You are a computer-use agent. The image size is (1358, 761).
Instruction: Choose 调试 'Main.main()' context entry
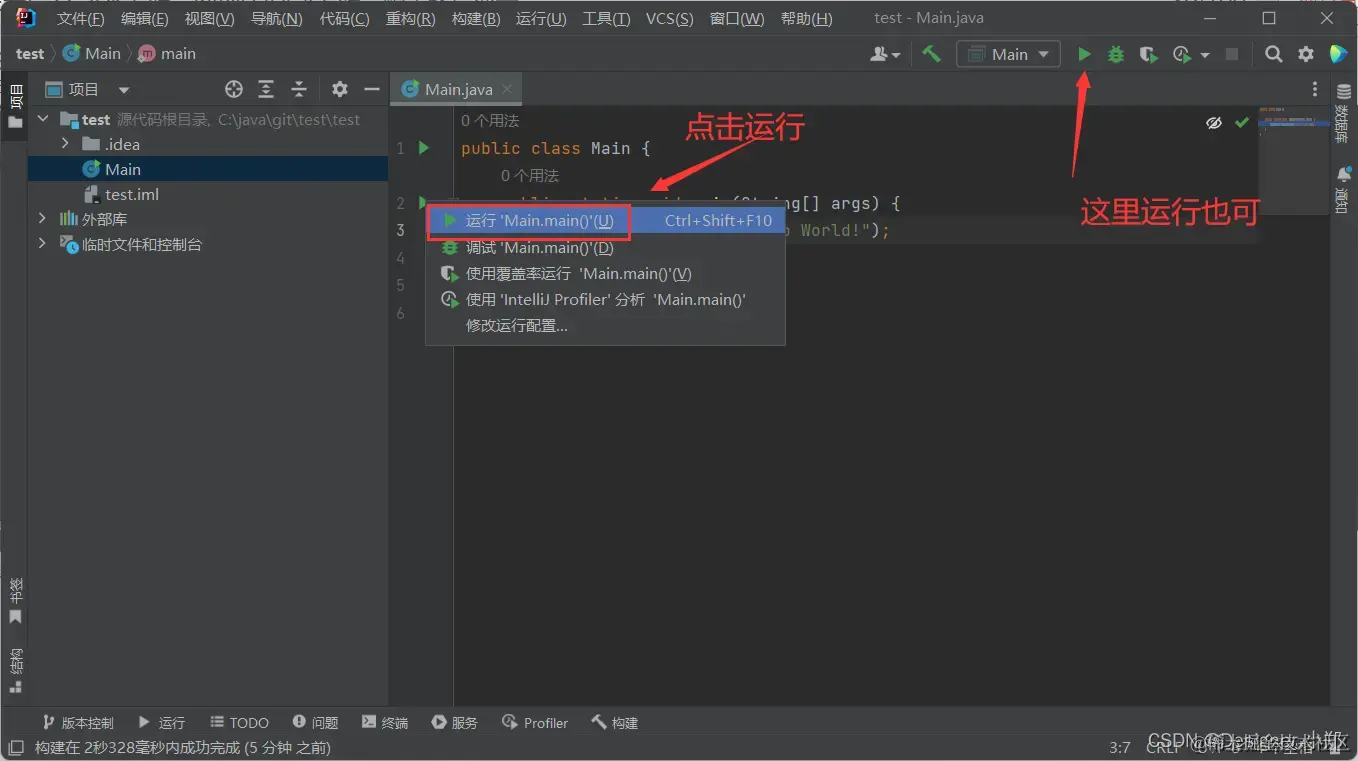click(x=605, y=247)
